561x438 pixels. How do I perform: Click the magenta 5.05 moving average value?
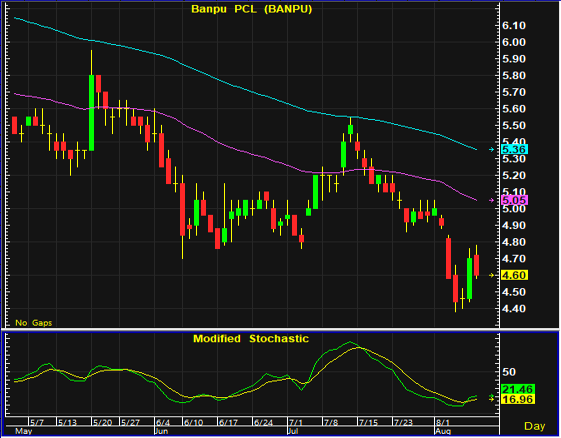[x=514, y=200]
